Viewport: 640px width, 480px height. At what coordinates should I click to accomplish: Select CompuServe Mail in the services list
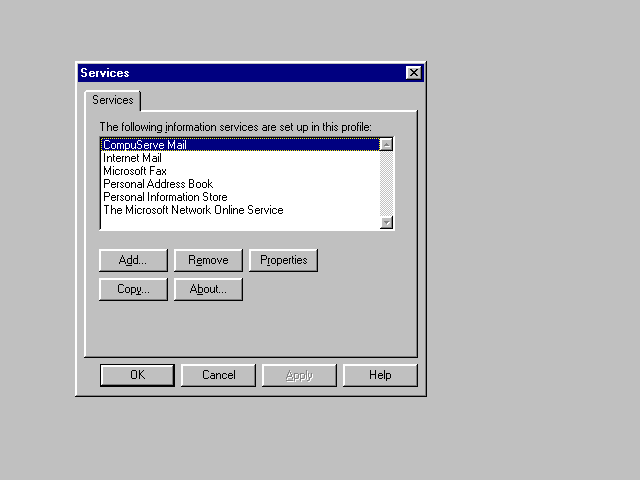[145, 145]
